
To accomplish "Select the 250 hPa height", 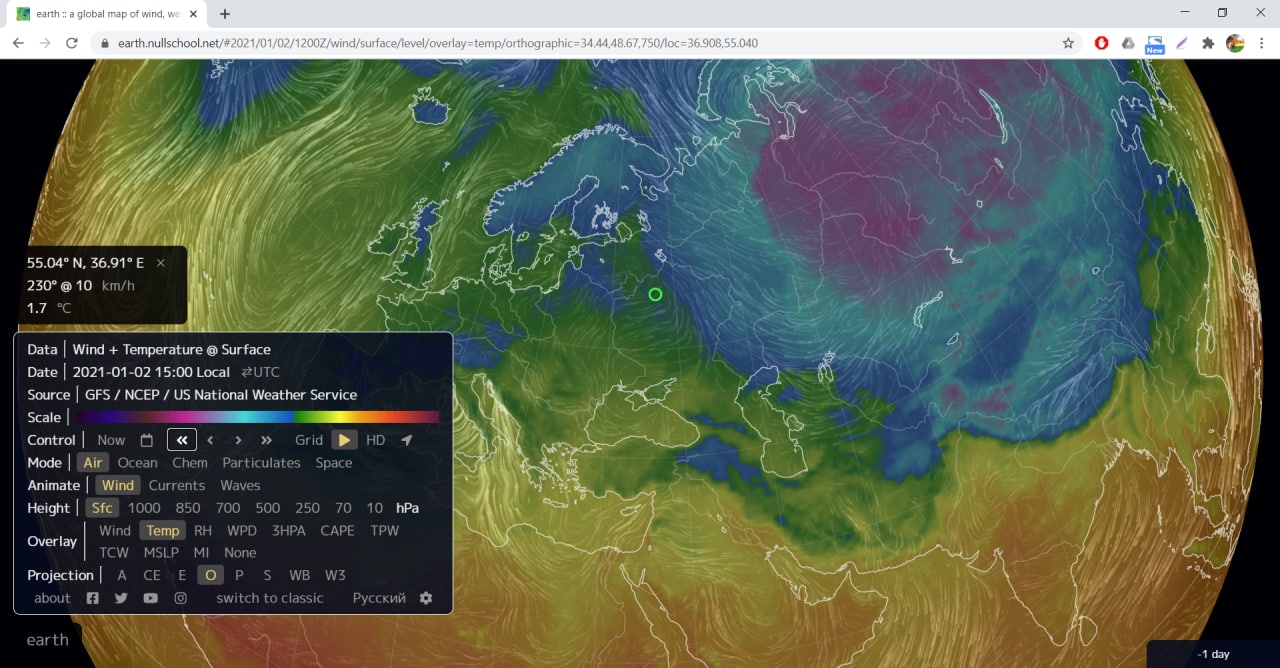I will [308, 508].
